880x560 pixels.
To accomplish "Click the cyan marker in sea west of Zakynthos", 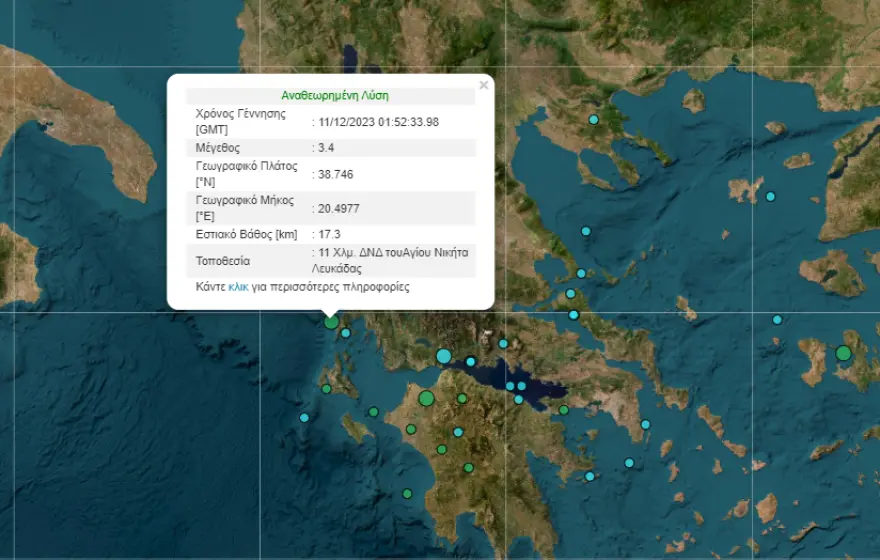I will [x=304, y=418].
